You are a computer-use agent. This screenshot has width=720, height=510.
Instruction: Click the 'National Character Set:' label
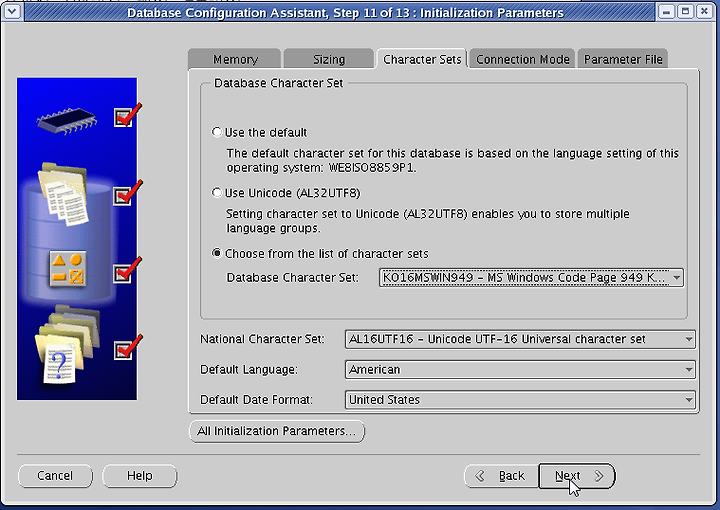[x=262, y=339]
